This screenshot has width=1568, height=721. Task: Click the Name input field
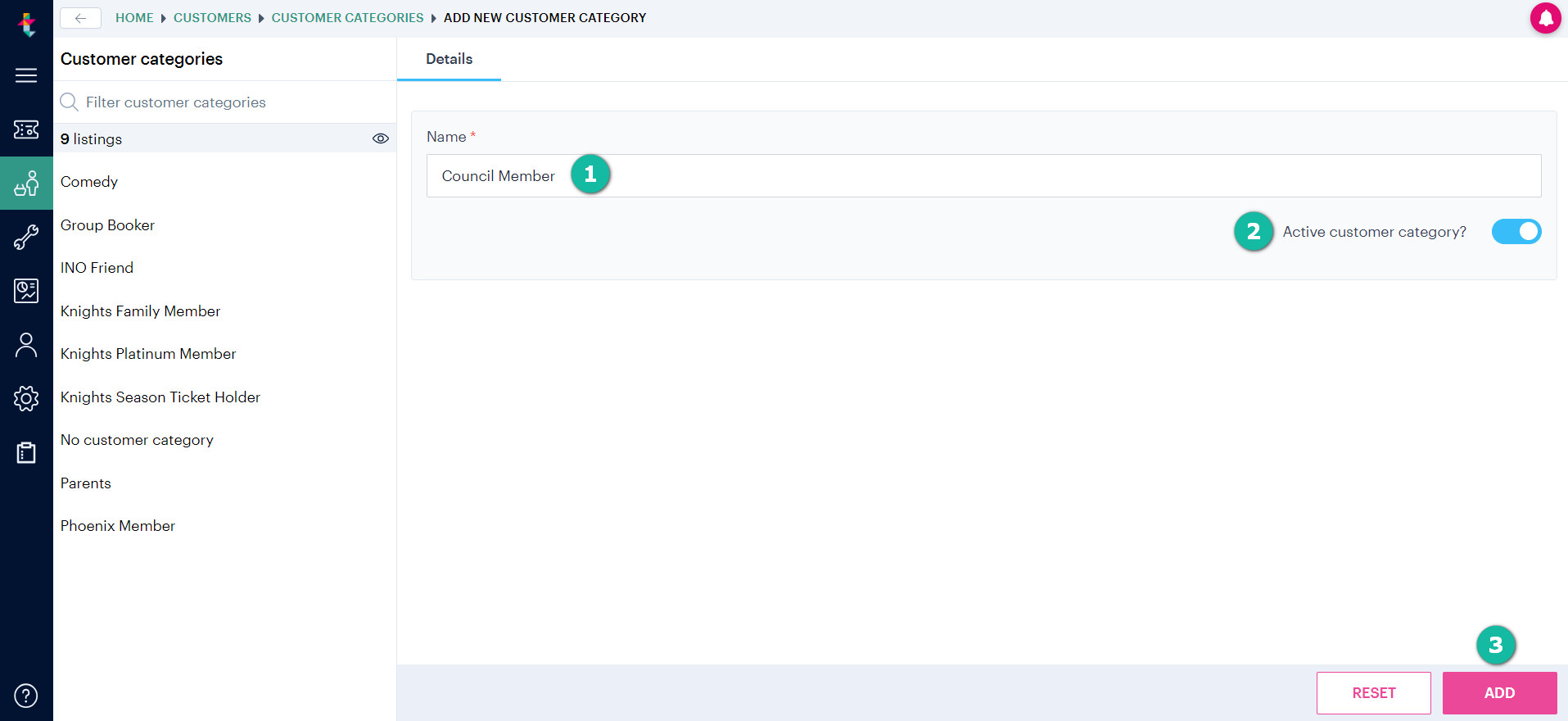pos(983,176)
